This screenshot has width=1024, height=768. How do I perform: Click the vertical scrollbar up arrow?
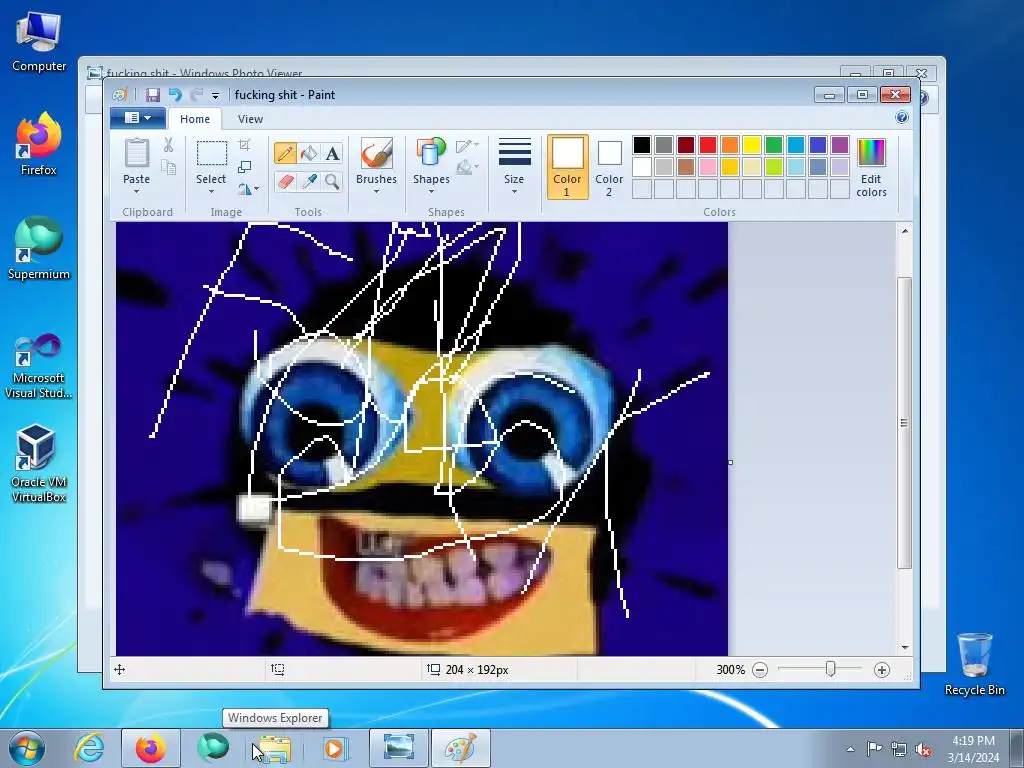pyautogui.click(x=904, y=231)
